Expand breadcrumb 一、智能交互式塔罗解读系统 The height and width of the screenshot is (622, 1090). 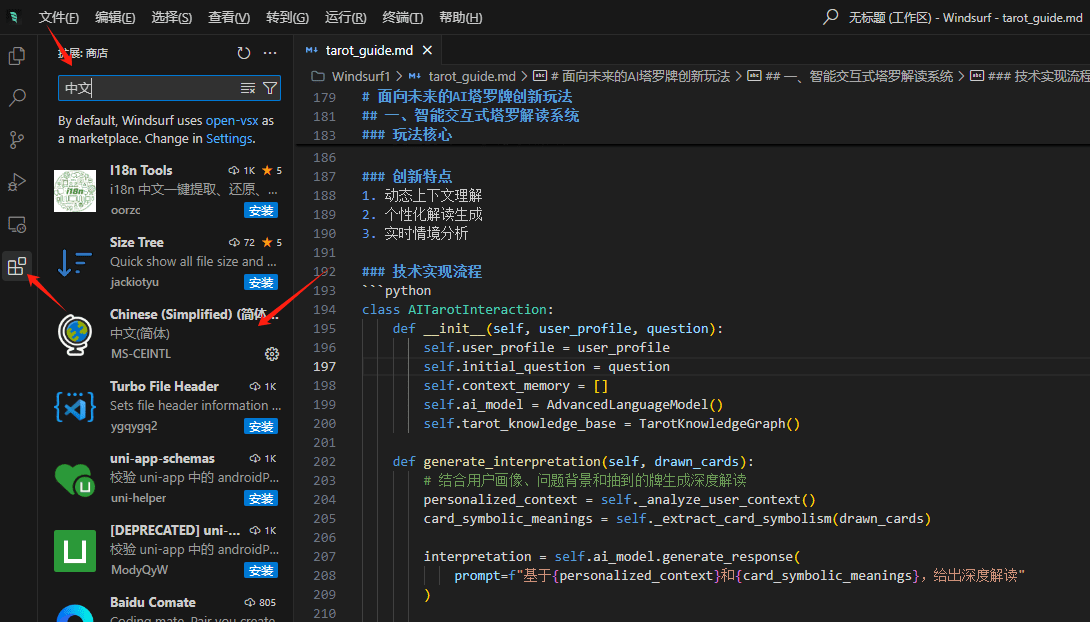tap(859, 76)
